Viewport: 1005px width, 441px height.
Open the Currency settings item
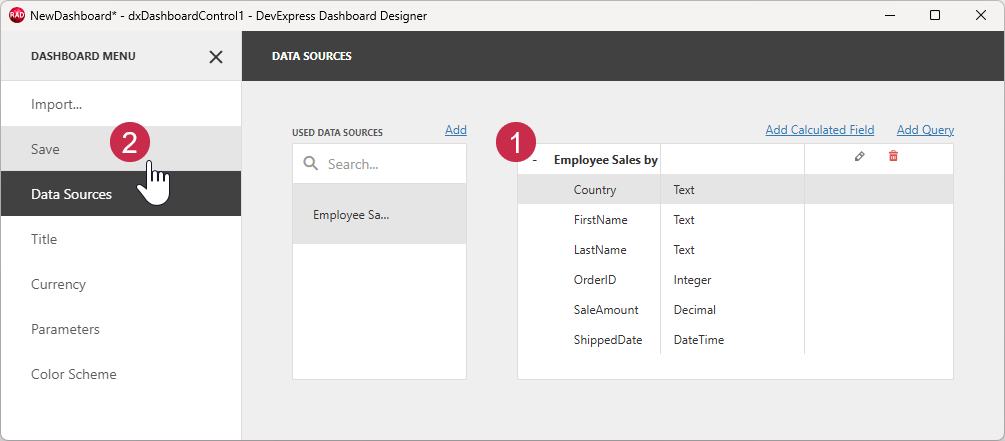(x=121, y=284)
